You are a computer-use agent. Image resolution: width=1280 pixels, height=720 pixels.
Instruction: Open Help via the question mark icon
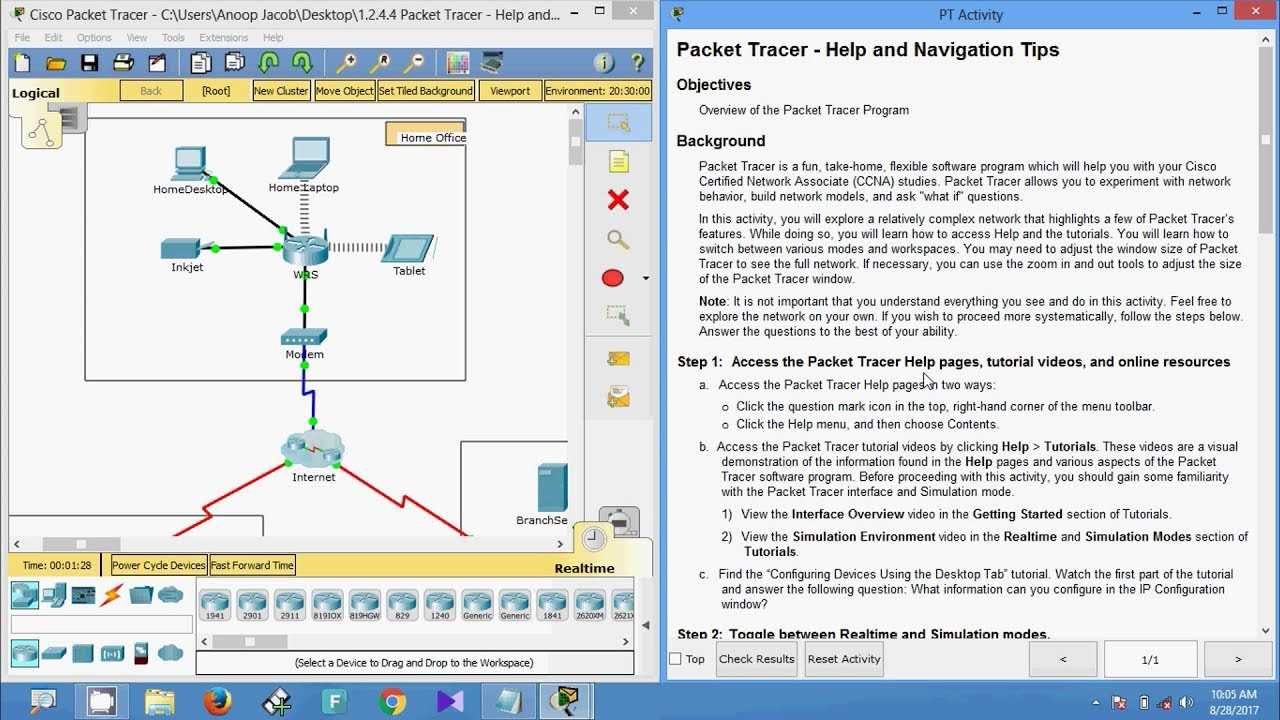click(x=637, y=63)
